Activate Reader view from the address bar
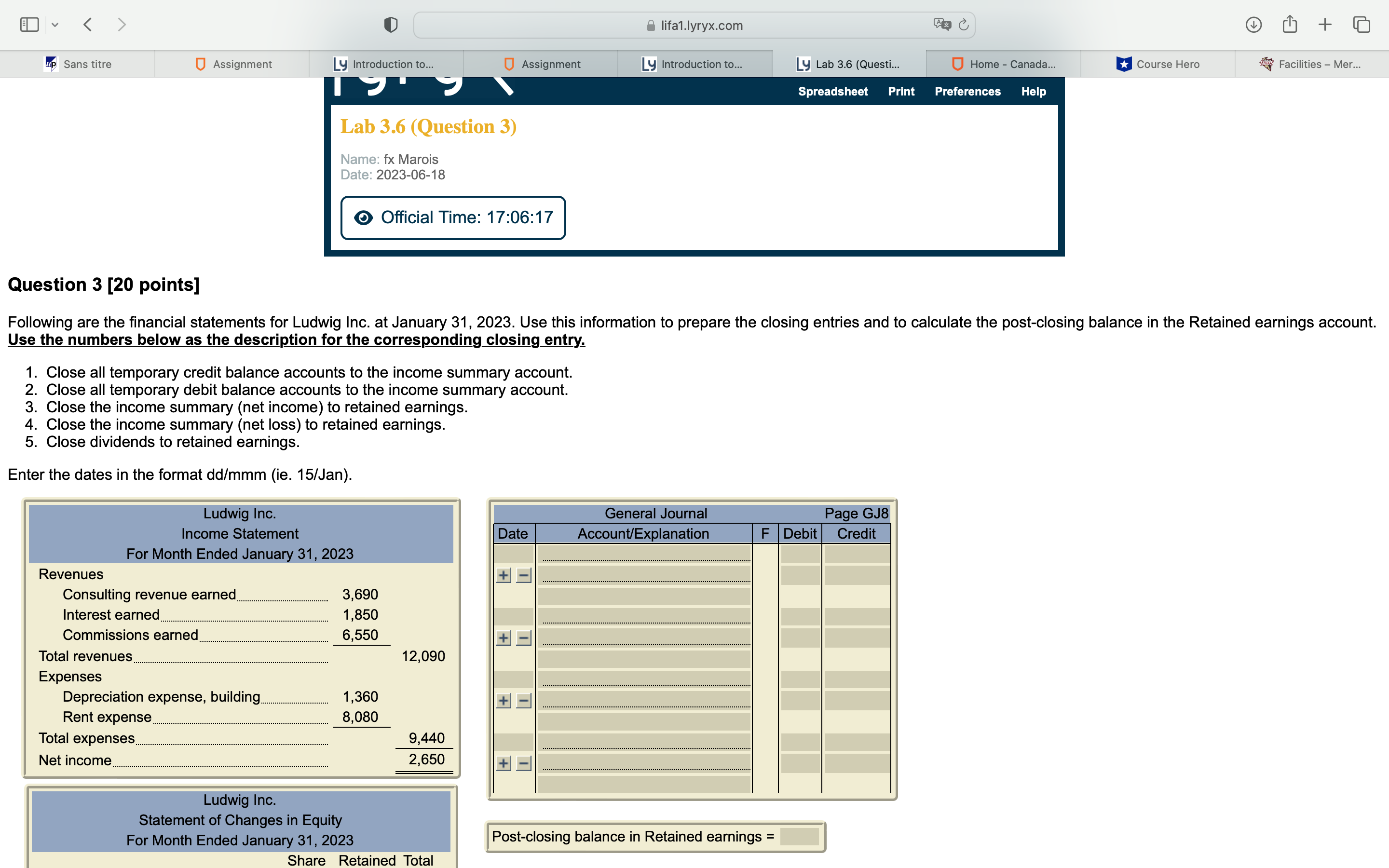 click(391, 24)
